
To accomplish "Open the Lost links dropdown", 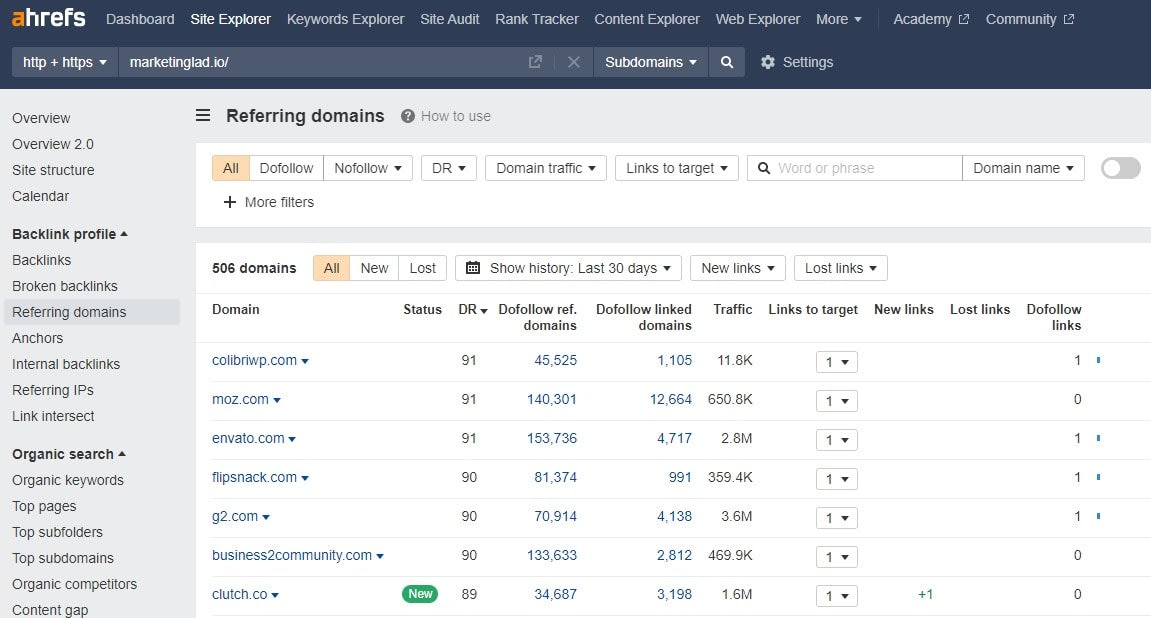I will pyautogui.click(x=840, y=268).
